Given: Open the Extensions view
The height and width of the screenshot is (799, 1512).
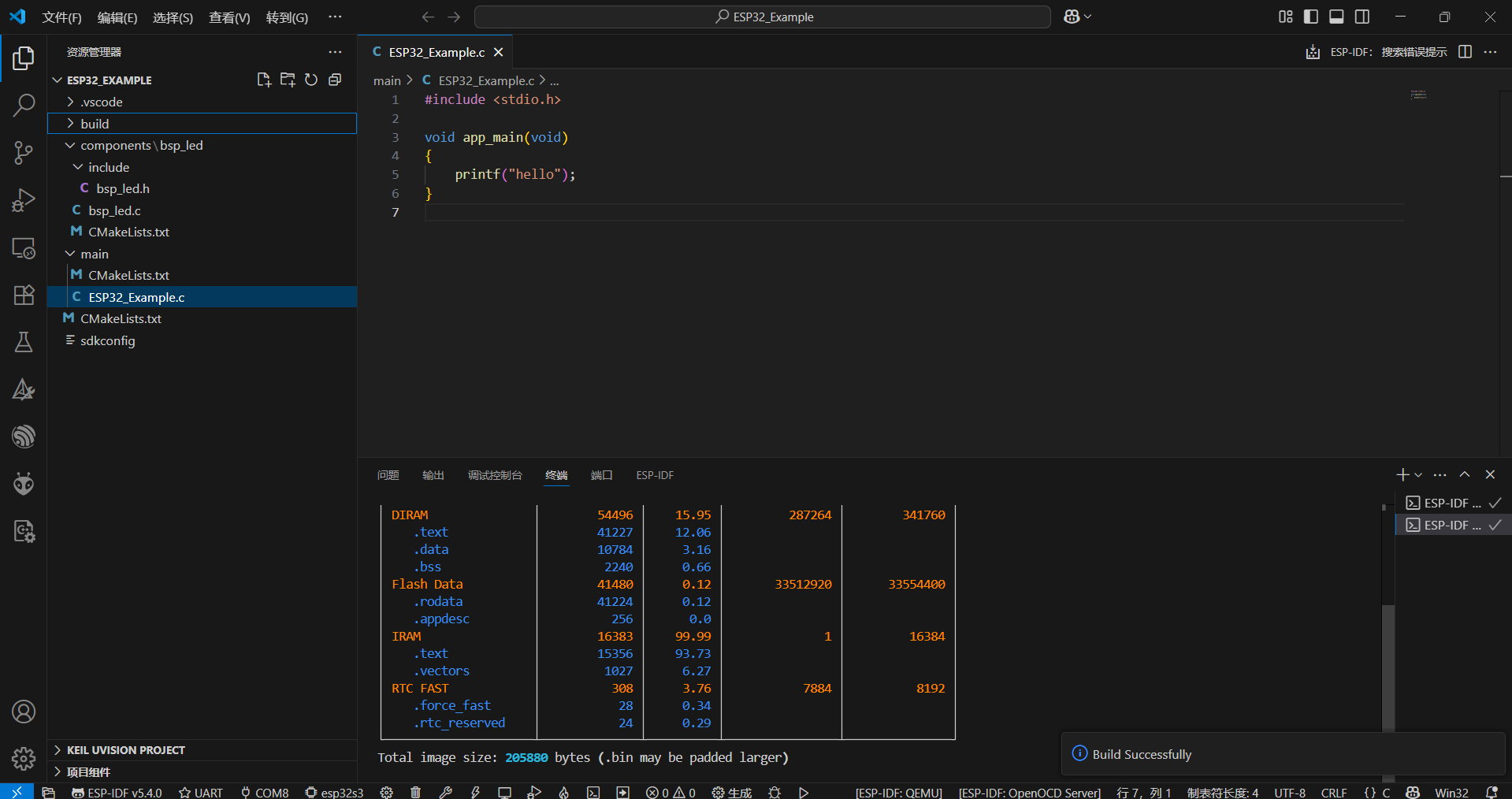Looking at the screenshot, I should coord(24,295).
